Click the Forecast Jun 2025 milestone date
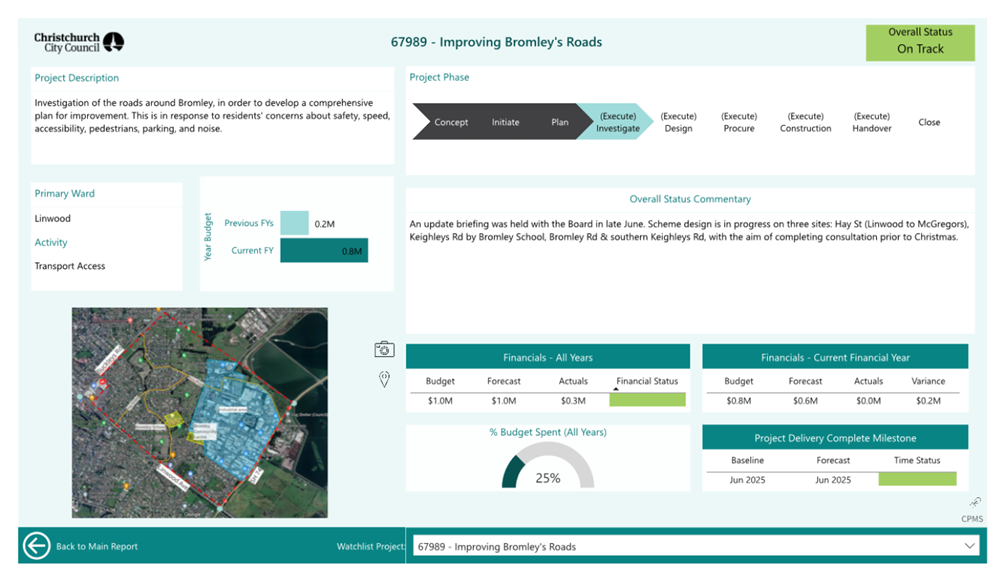The width and height of the screenshot is (1004, 581). [x=833, y=480]
